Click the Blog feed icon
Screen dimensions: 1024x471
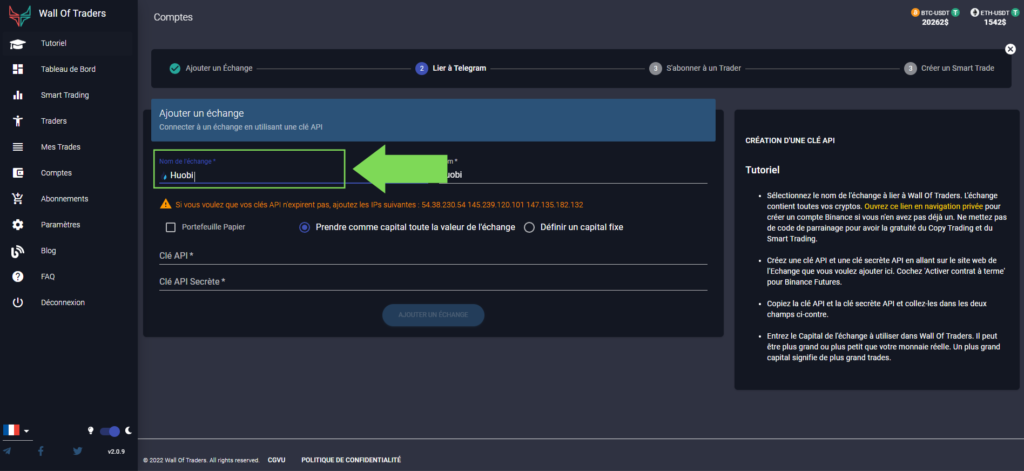point(18,251)
